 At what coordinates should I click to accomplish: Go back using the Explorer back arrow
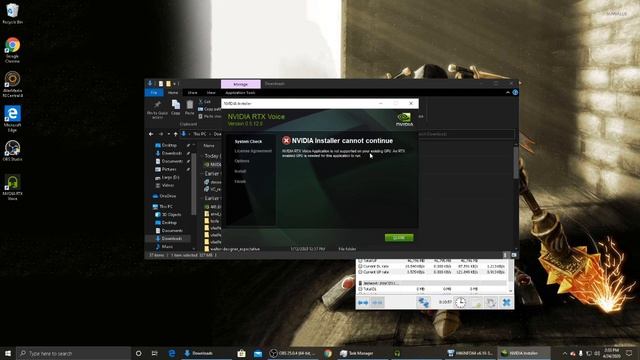pos(151,134)
